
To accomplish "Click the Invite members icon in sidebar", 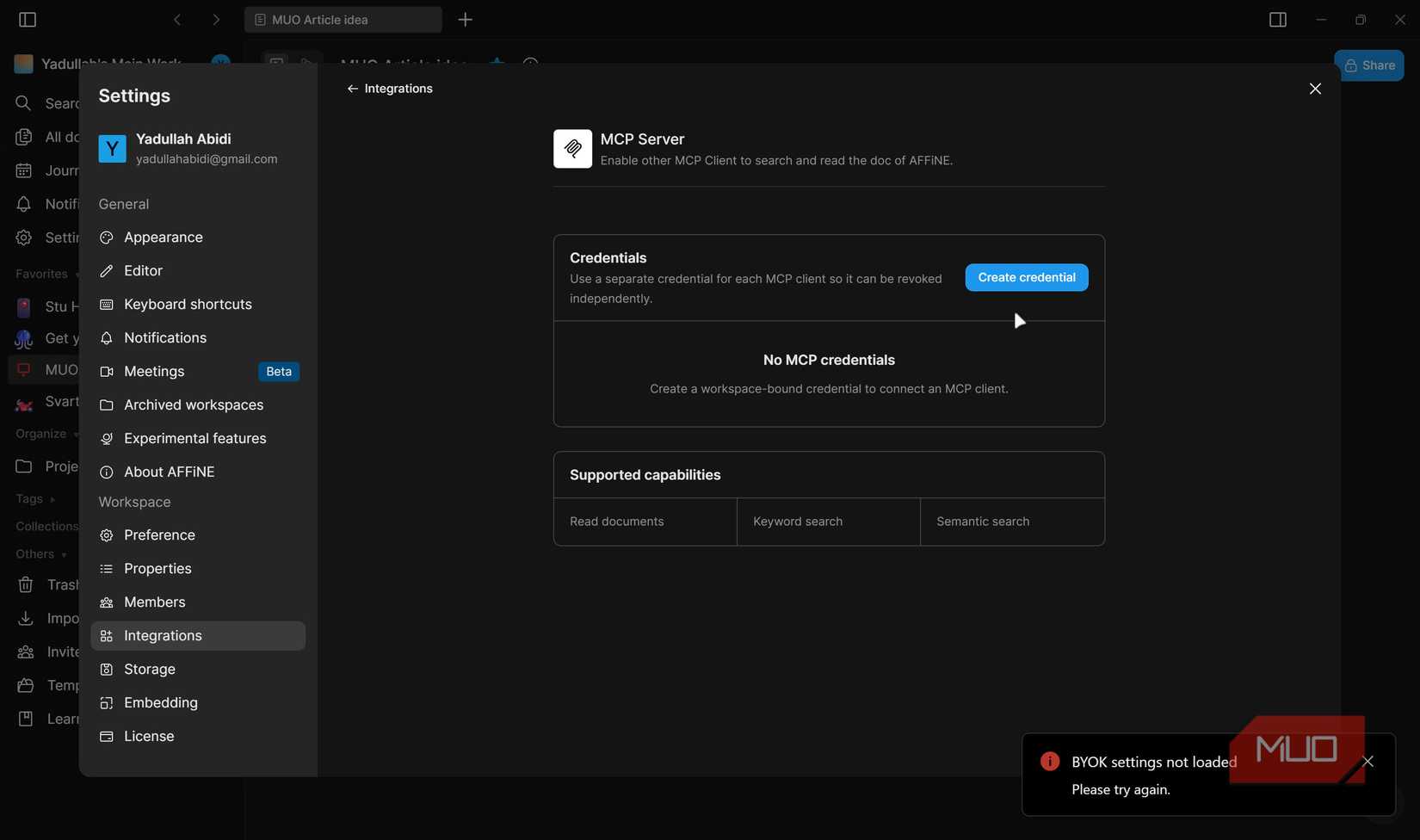I will (x=26, y=652).
